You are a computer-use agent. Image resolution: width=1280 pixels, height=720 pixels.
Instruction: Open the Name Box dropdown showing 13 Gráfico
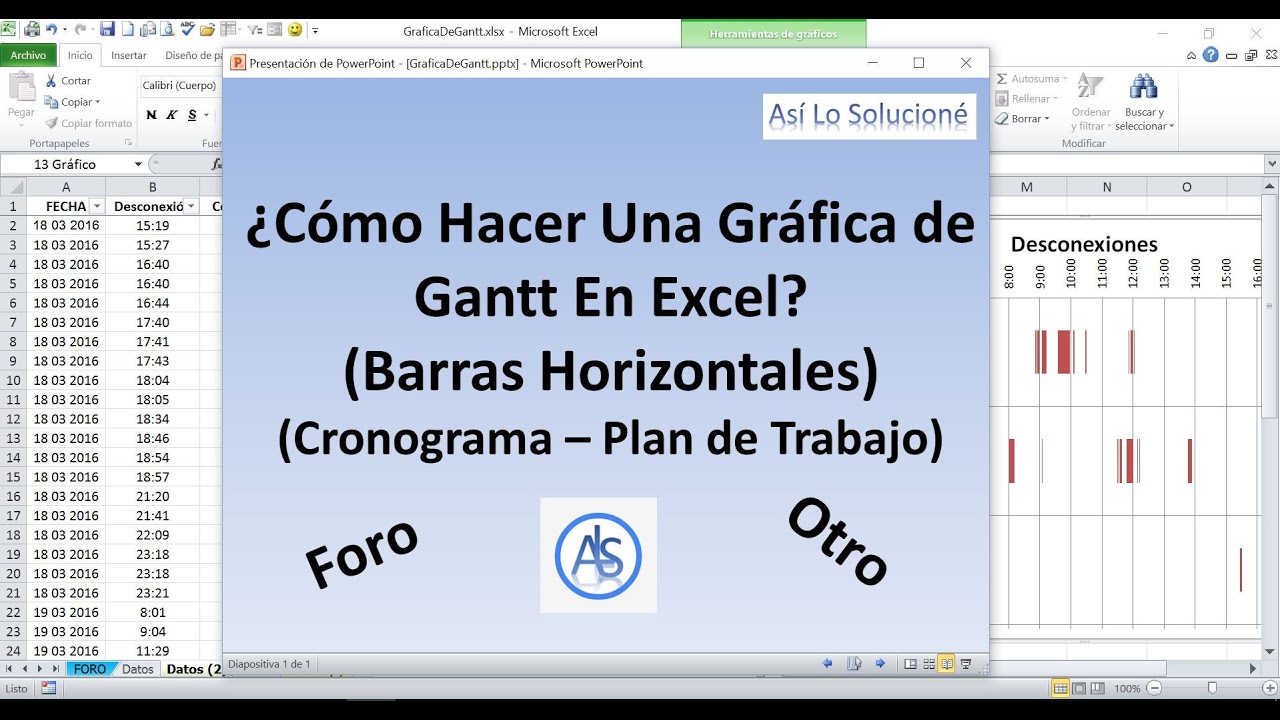tap(138, 164)
